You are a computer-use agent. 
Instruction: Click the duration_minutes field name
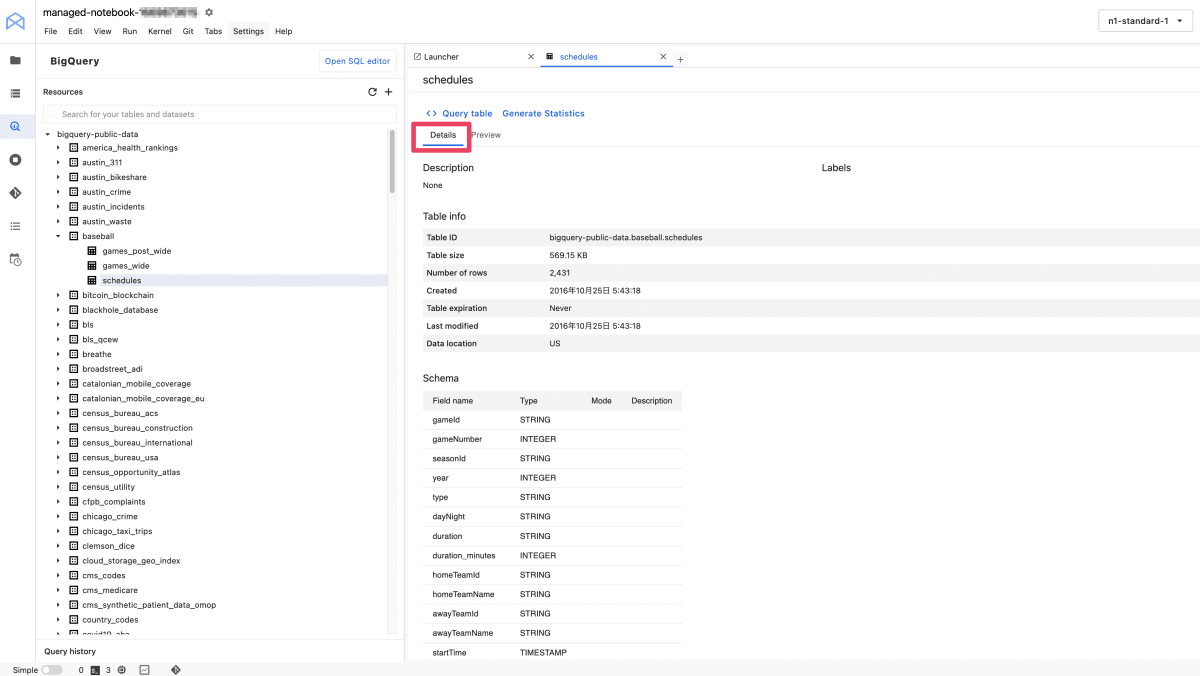tap(463, 556)
